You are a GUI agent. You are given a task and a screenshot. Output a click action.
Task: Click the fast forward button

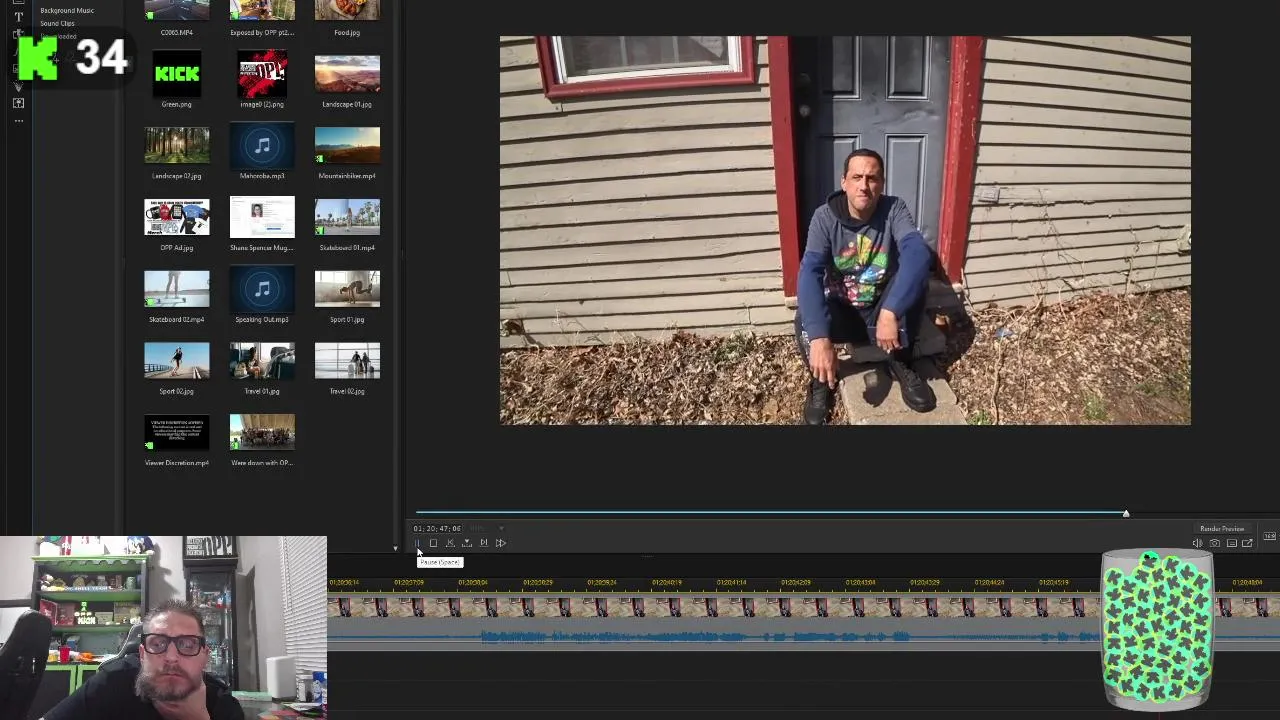tap(501, 543)
